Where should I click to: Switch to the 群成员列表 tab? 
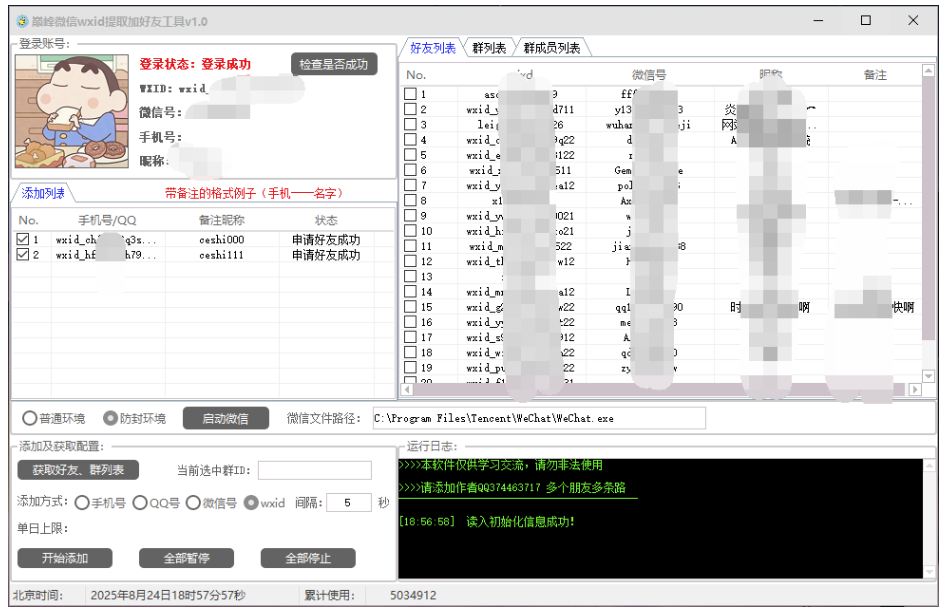pyautogui.click(x=552, y=46)
